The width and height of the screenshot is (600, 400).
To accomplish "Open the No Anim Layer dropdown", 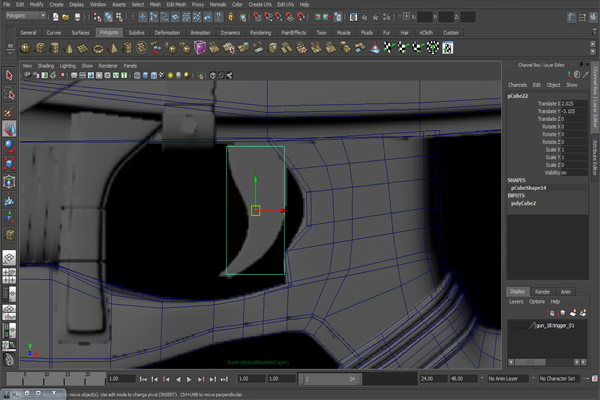I will 508,379.
